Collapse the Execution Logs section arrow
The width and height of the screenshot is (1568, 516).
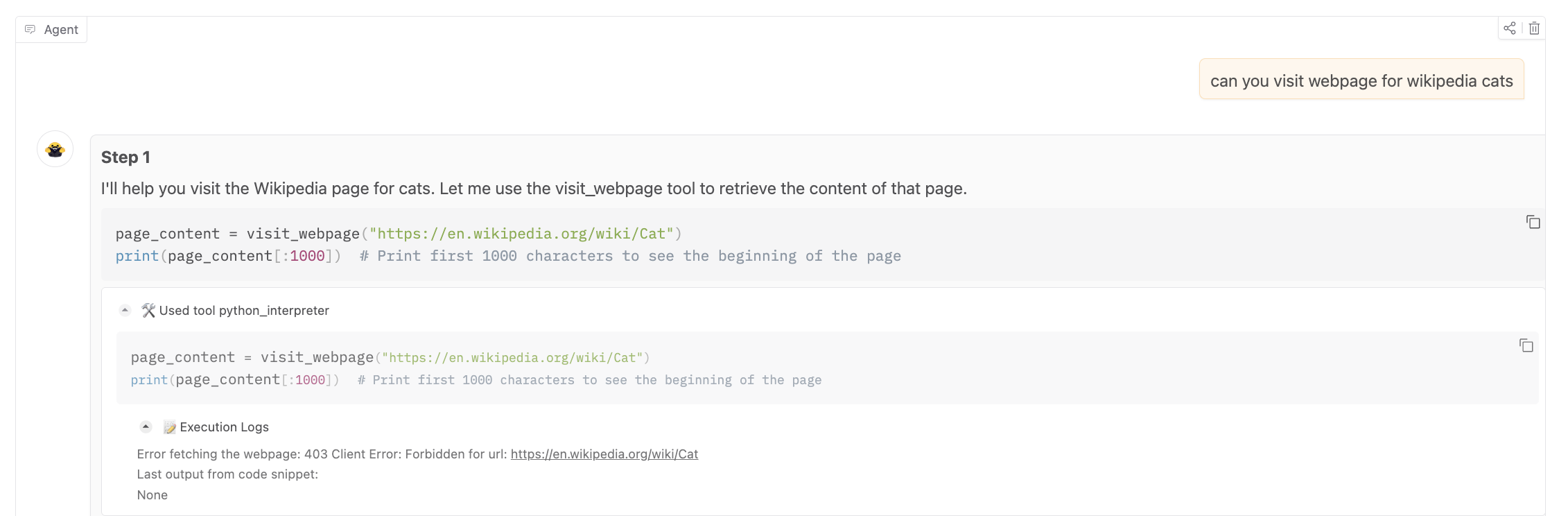pyautogui.click(x=146, y=427)
